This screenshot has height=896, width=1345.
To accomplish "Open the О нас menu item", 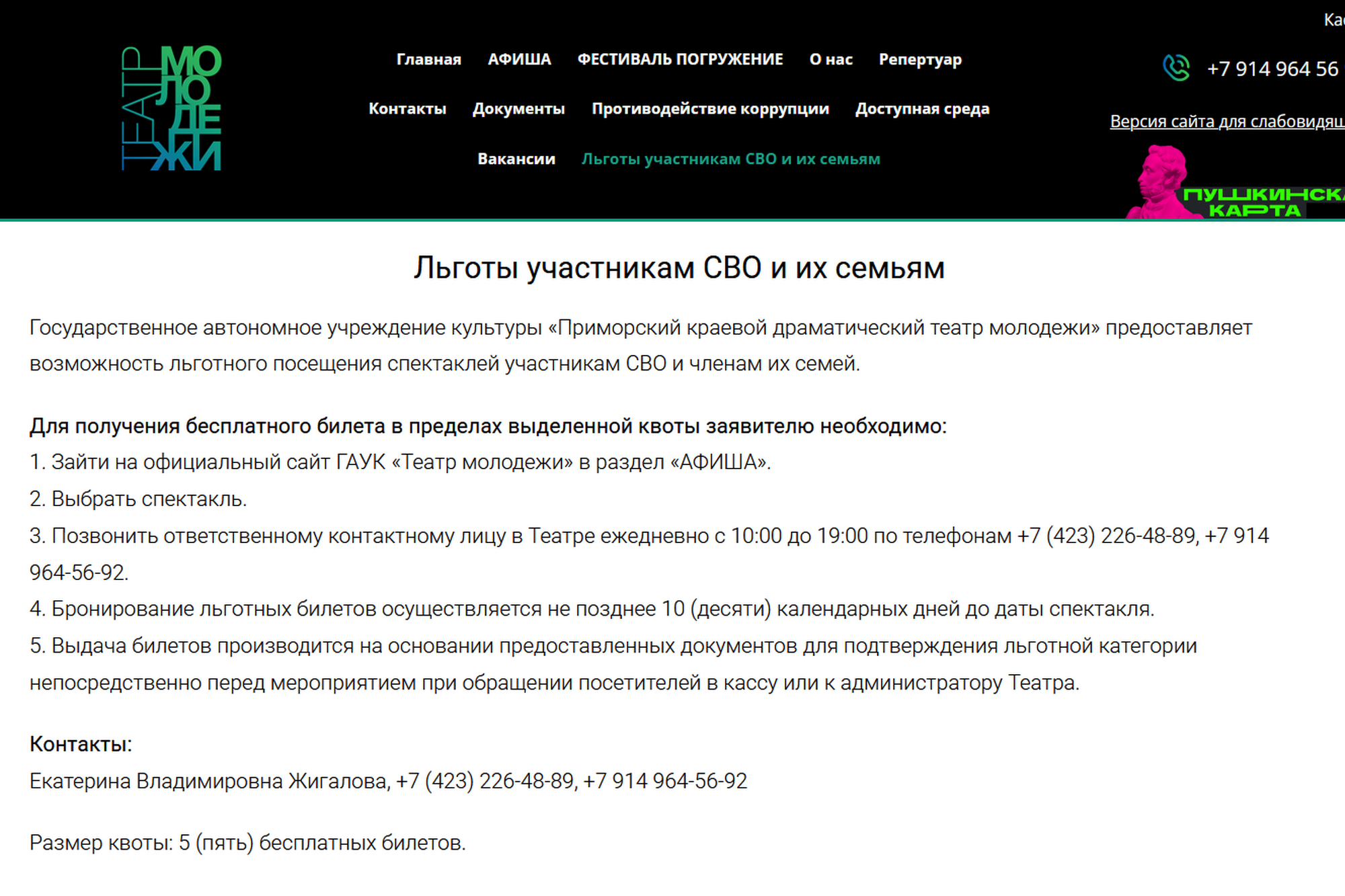I will (831, 59).
